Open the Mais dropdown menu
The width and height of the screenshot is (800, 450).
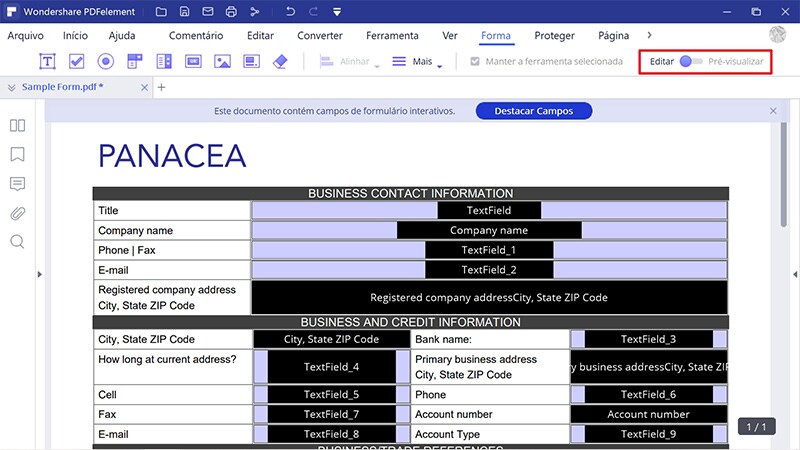click(x=416, y=62)
